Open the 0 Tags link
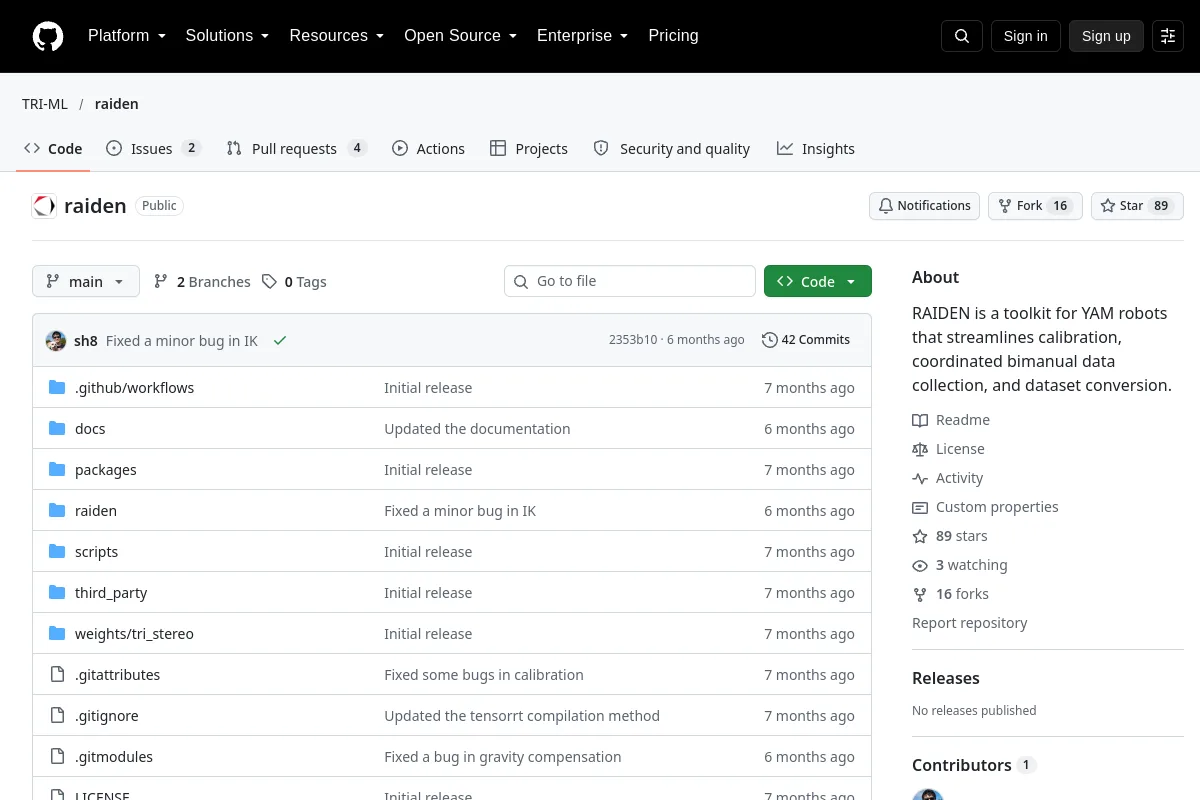Screen dimensions: 1200x800 pos(294,281)
